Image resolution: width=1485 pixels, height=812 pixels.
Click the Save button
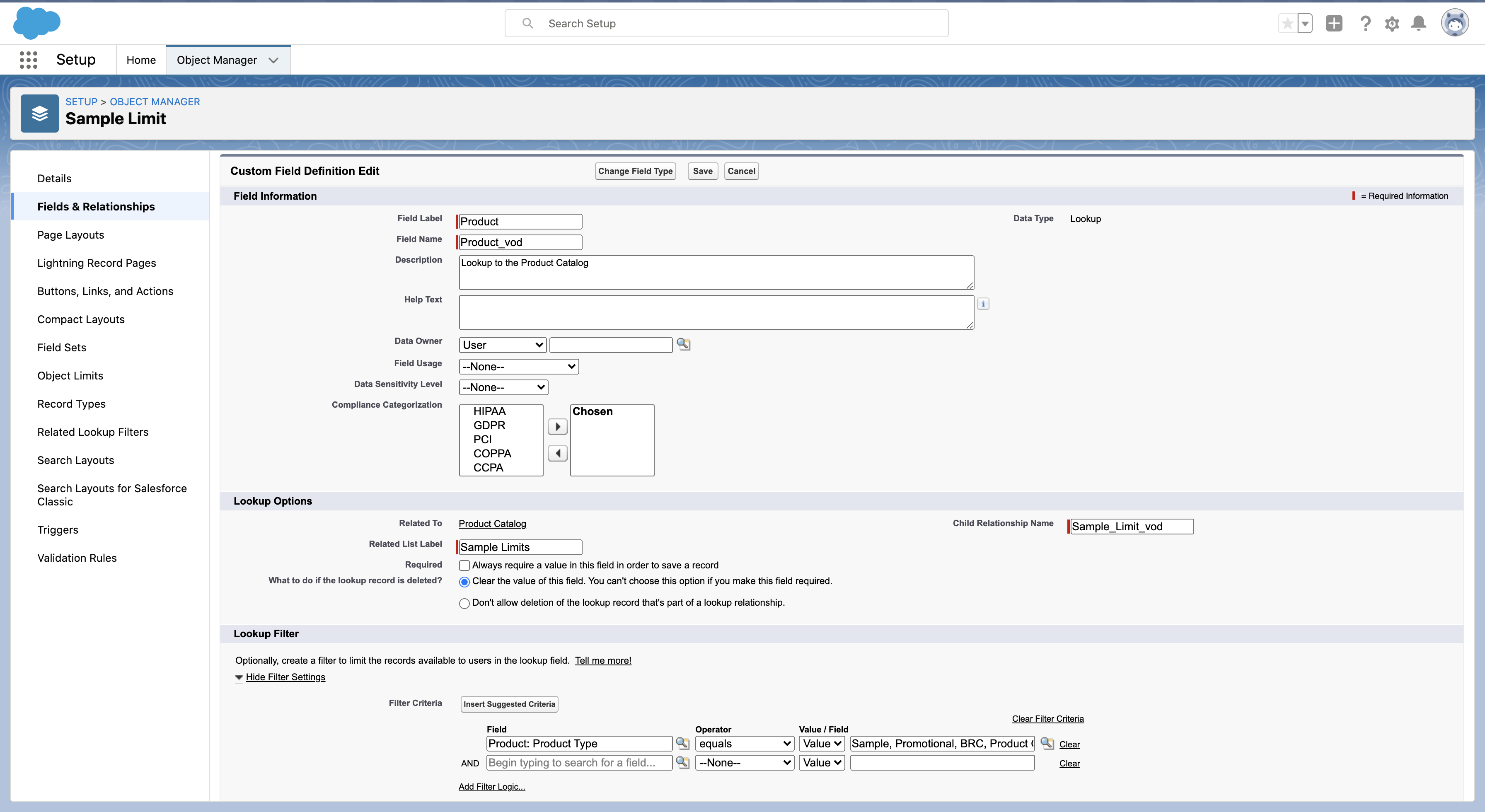(702, 171)
